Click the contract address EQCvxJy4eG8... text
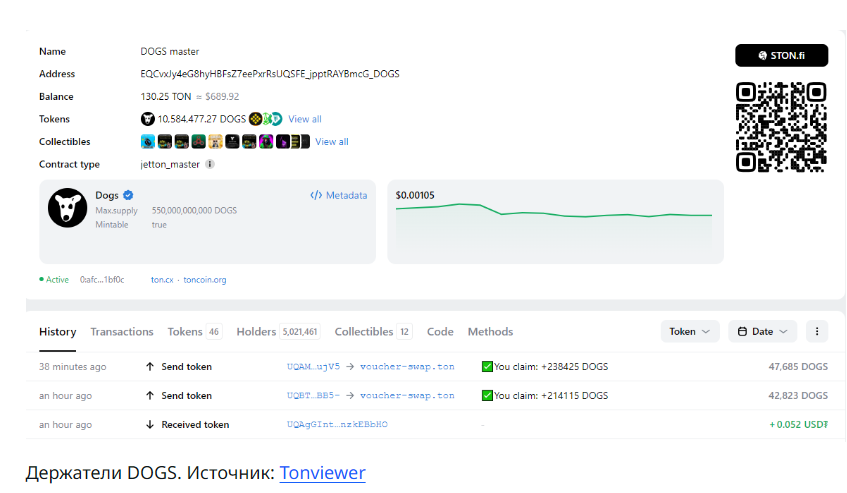The width and height of the screenshot is (847, 493). [270, 73]
